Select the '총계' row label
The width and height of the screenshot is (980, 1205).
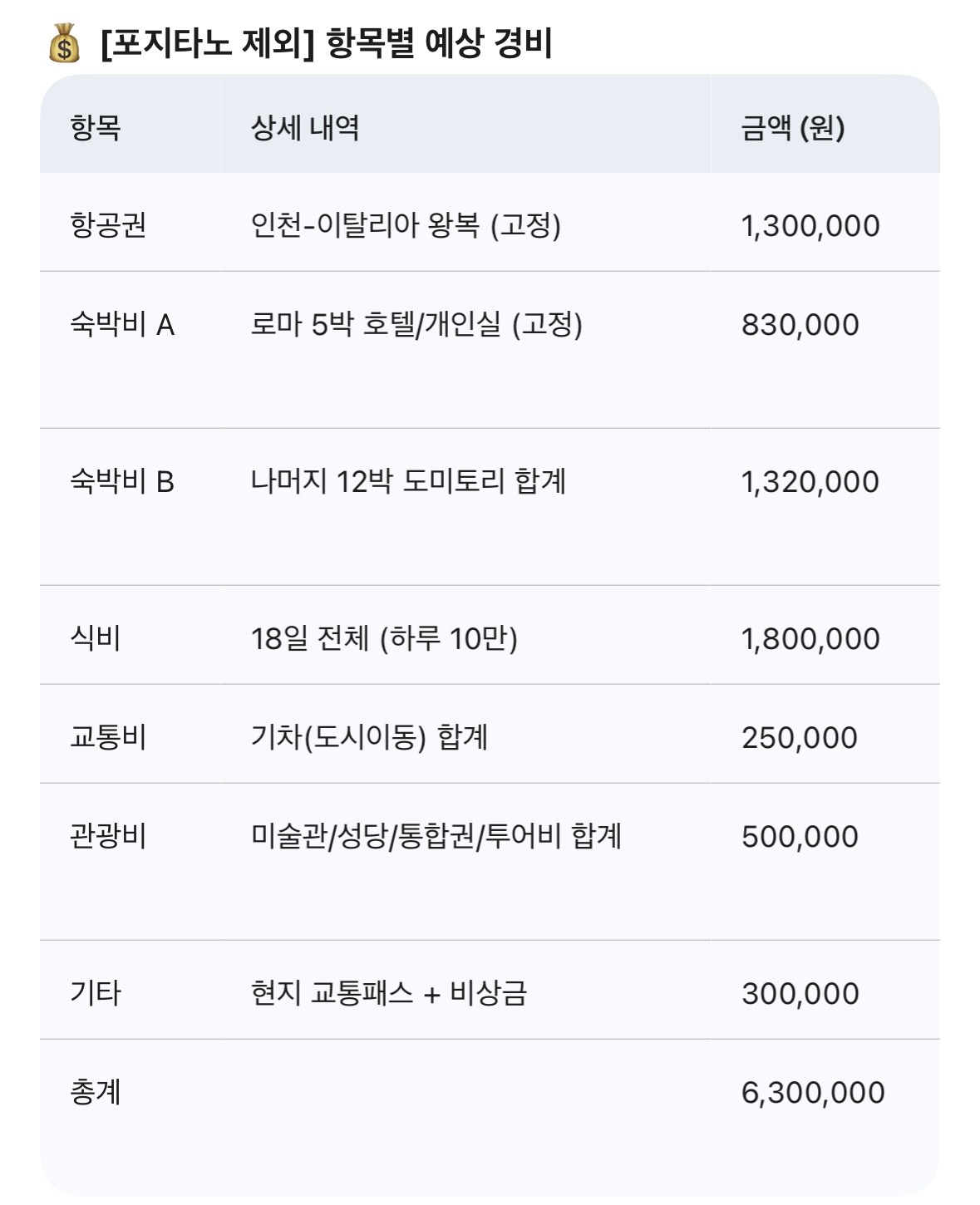click(x=96, y=1092)
